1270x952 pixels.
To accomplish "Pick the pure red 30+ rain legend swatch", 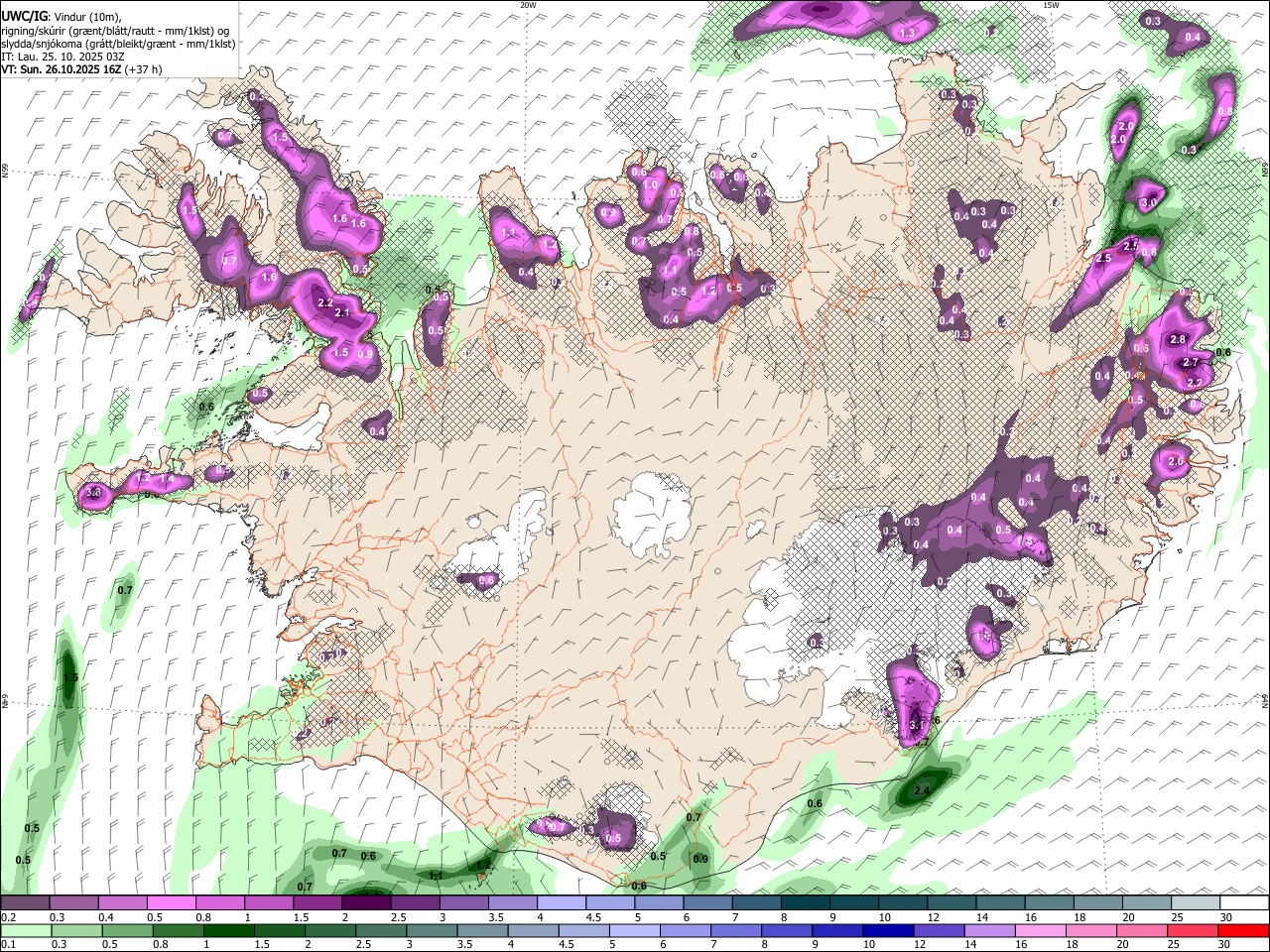I will coord(1244,930).
